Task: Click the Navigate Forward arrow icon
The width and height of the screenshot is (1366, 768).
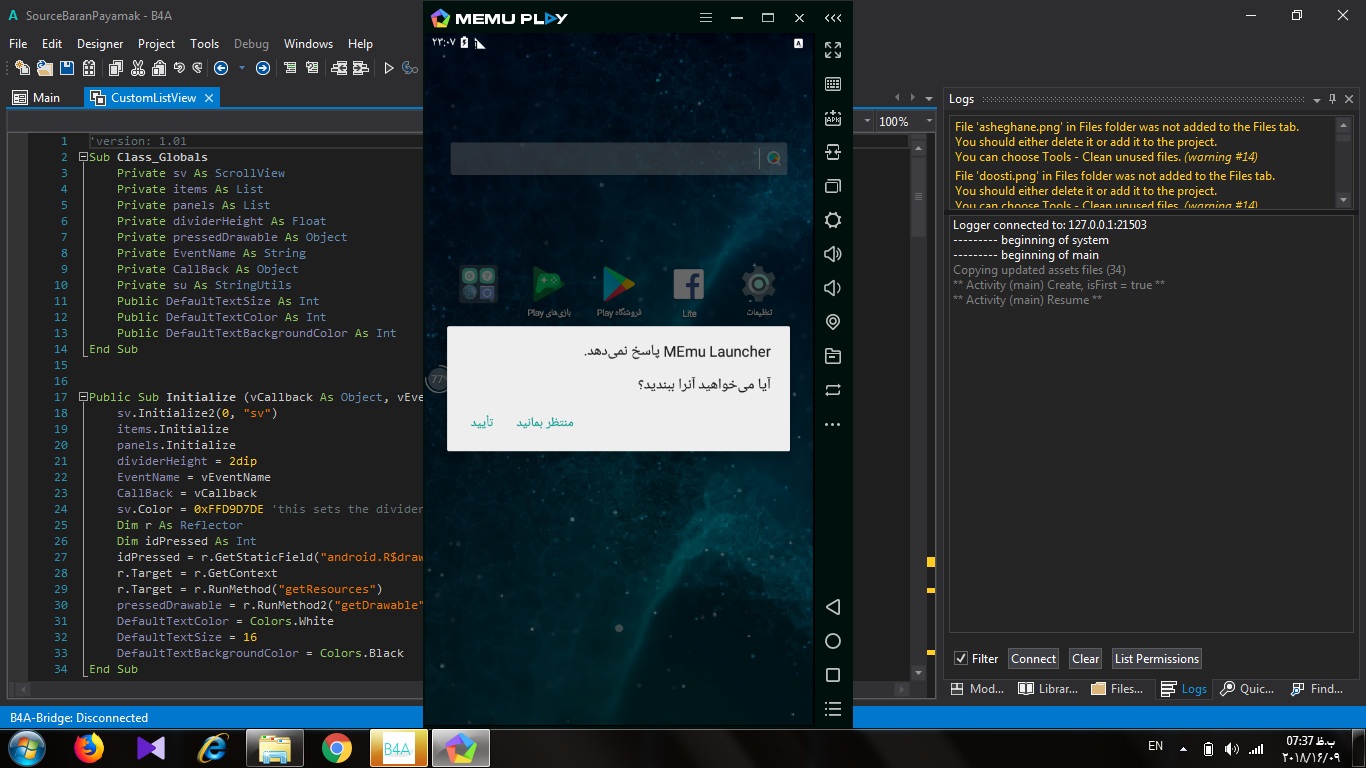Action: [262, 68]
